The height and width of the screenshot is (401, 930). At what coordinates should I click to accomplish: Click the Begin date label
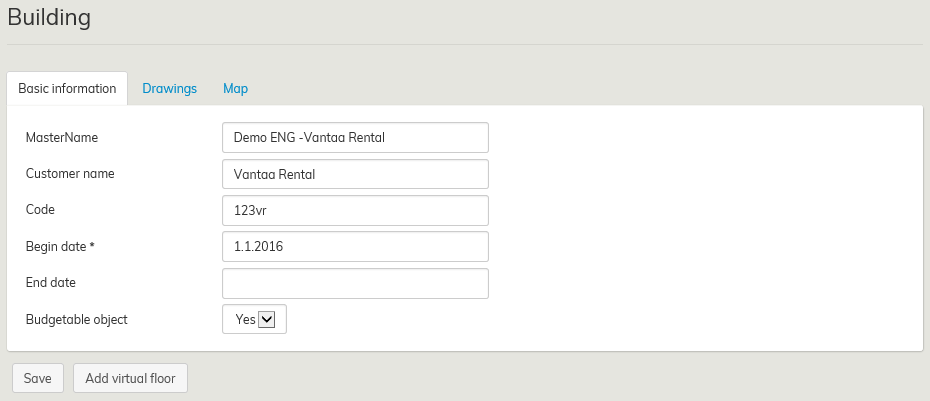tap(62, 246)
